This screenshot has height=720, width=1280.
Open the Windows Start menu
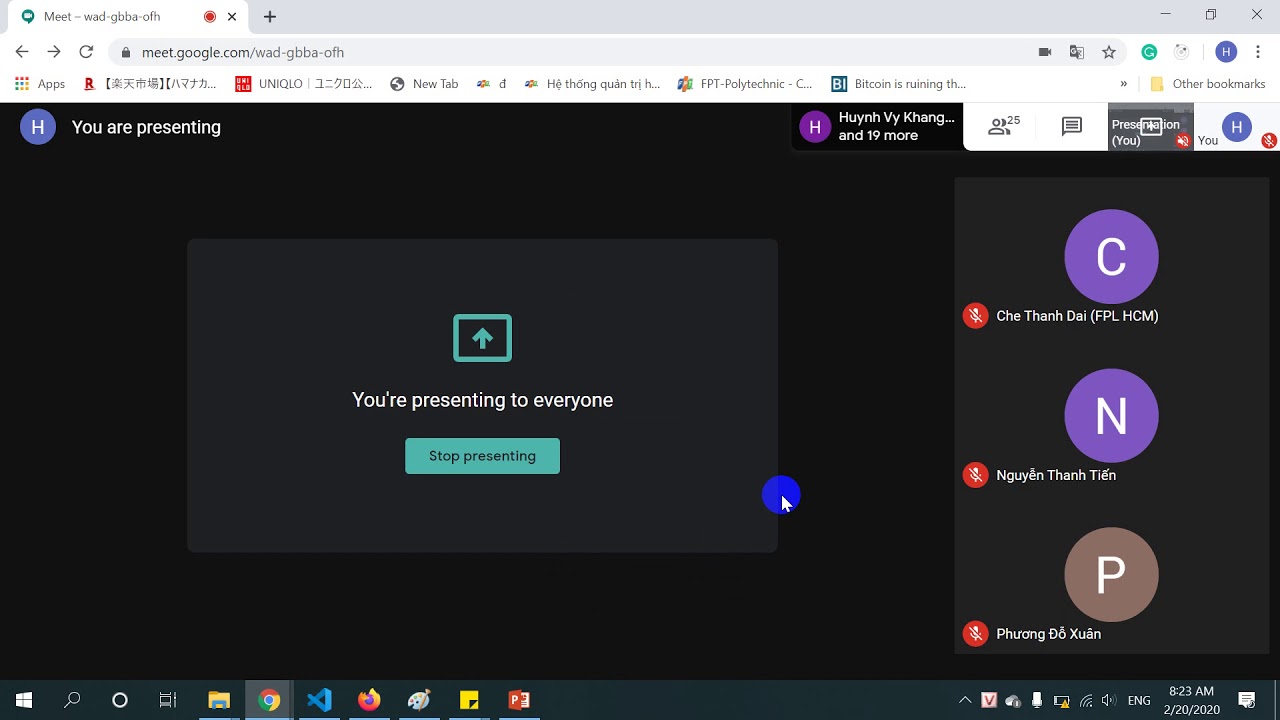(24, 700)
